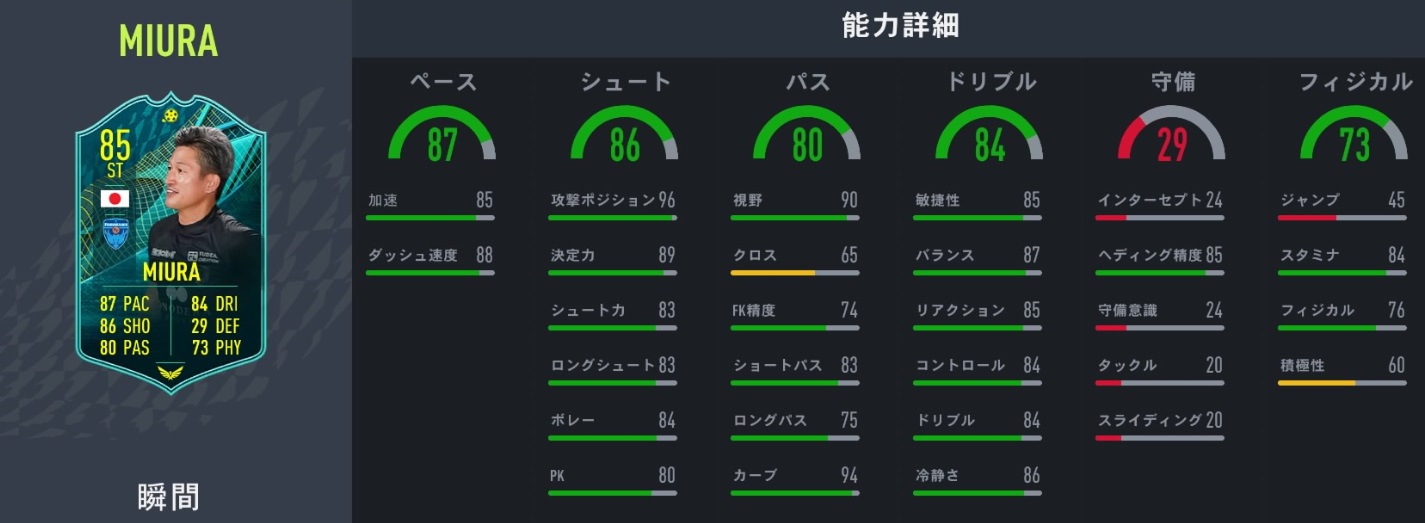The image size is (1425, 523).
Task: Click the パス gauge showing 80
Action: (807, 135)
